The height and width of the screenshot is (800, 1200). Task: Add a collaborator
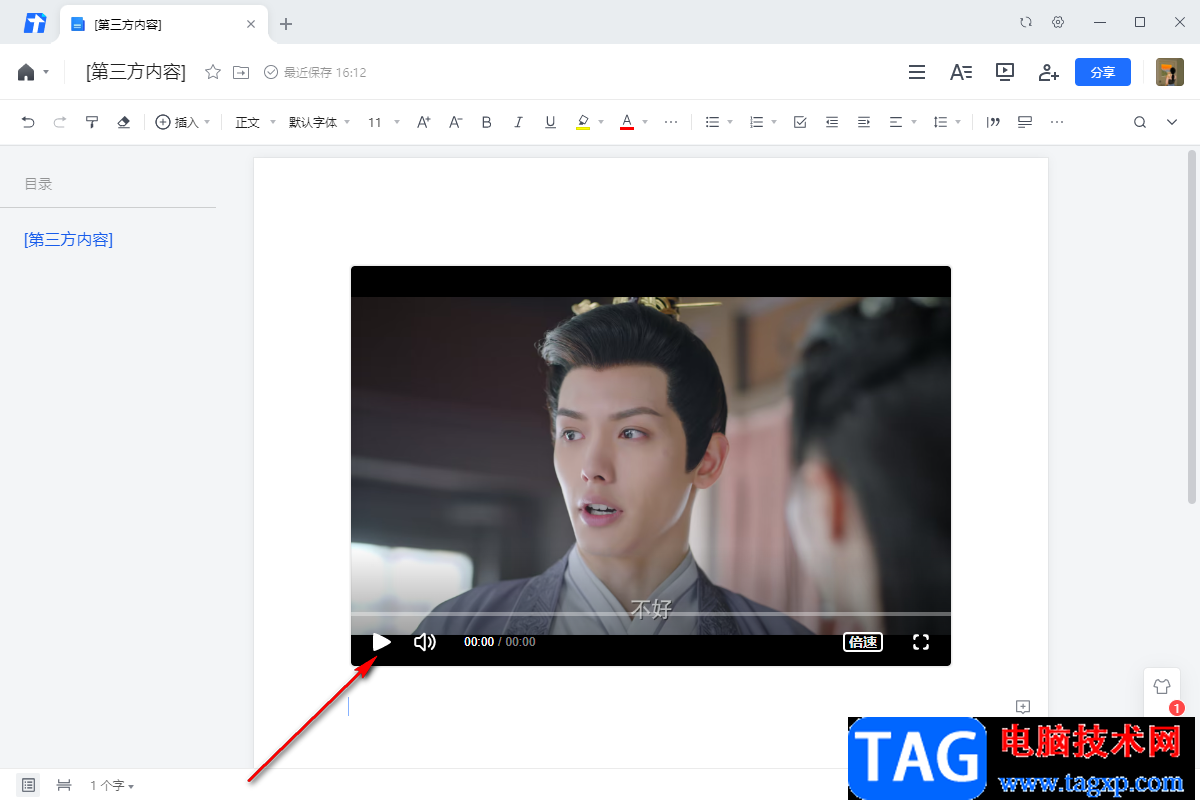[x=1048, y=72]
